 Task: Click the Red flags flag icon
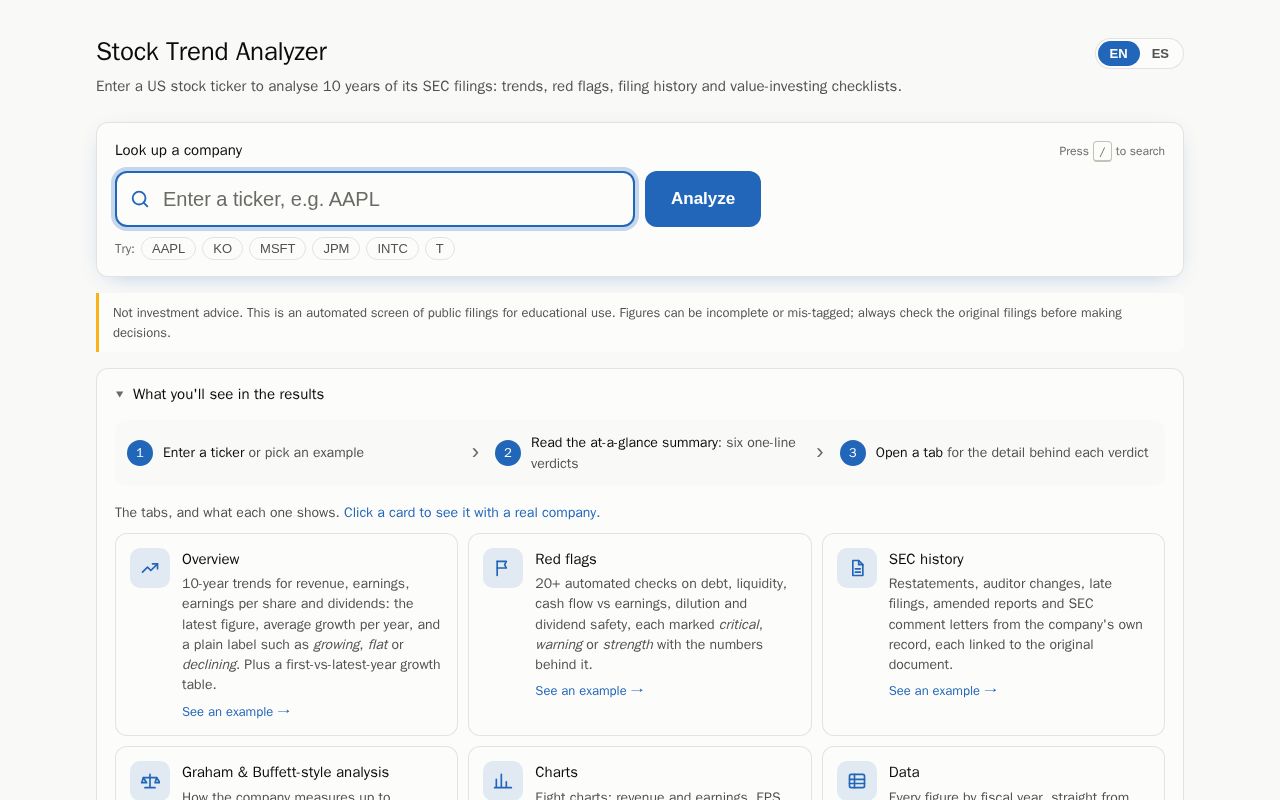click(x=503, y=568)
